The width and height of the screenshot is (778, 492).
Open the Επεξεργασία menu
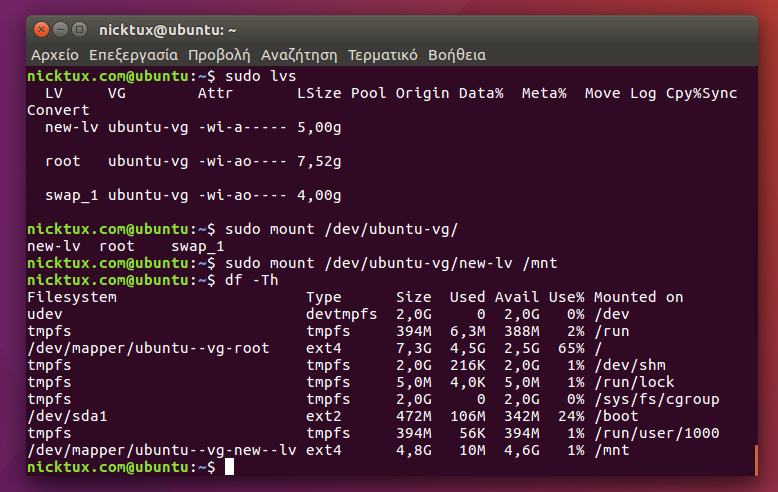[133, 55]
